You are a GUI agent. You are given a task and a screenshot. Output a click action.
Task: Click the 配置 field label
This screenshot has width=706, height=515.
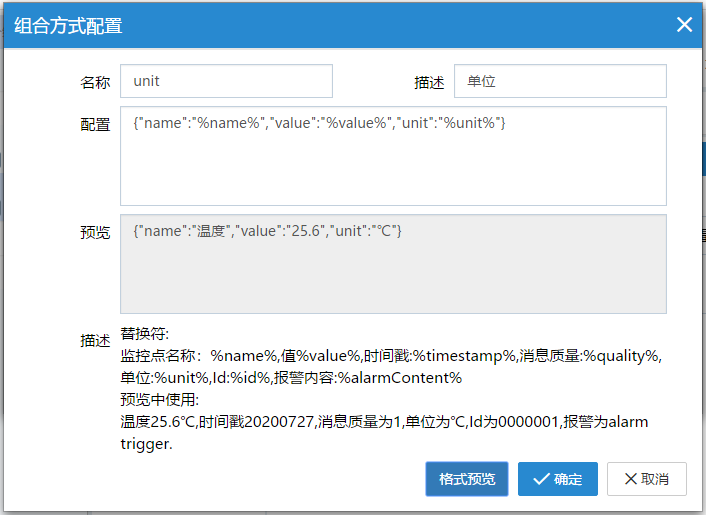pos(95,125)
